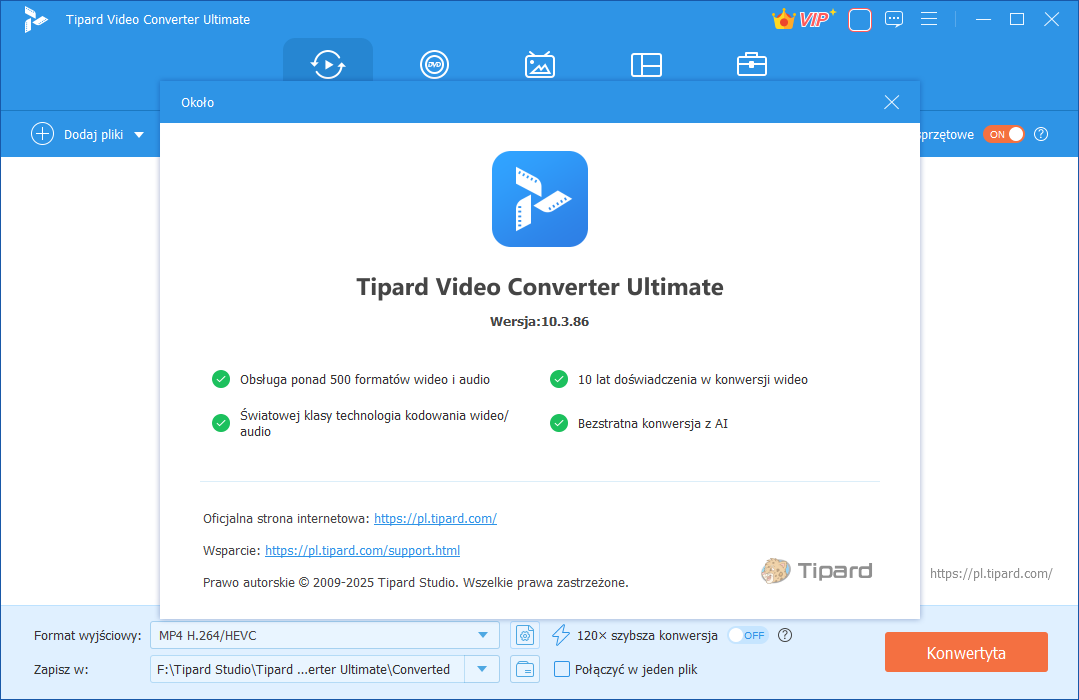Click the Dodaj pliki plus icon
Image resolution: width=1079 pixels, height=700 pixels.
(42, 134)
